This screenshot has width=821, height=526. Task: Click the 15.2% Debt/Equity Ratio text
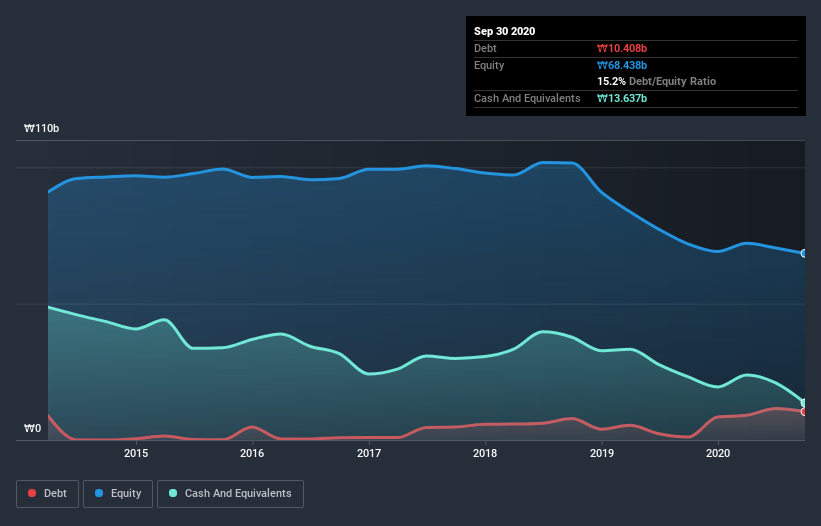click(657, 81)
